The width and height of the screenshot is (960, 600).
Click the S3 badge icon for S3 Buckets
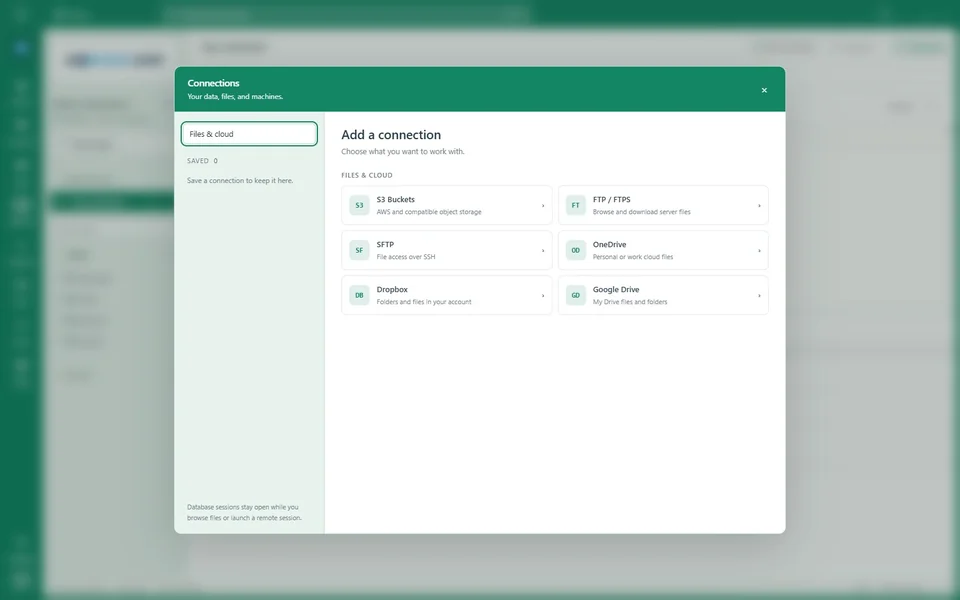click(359, 205)
